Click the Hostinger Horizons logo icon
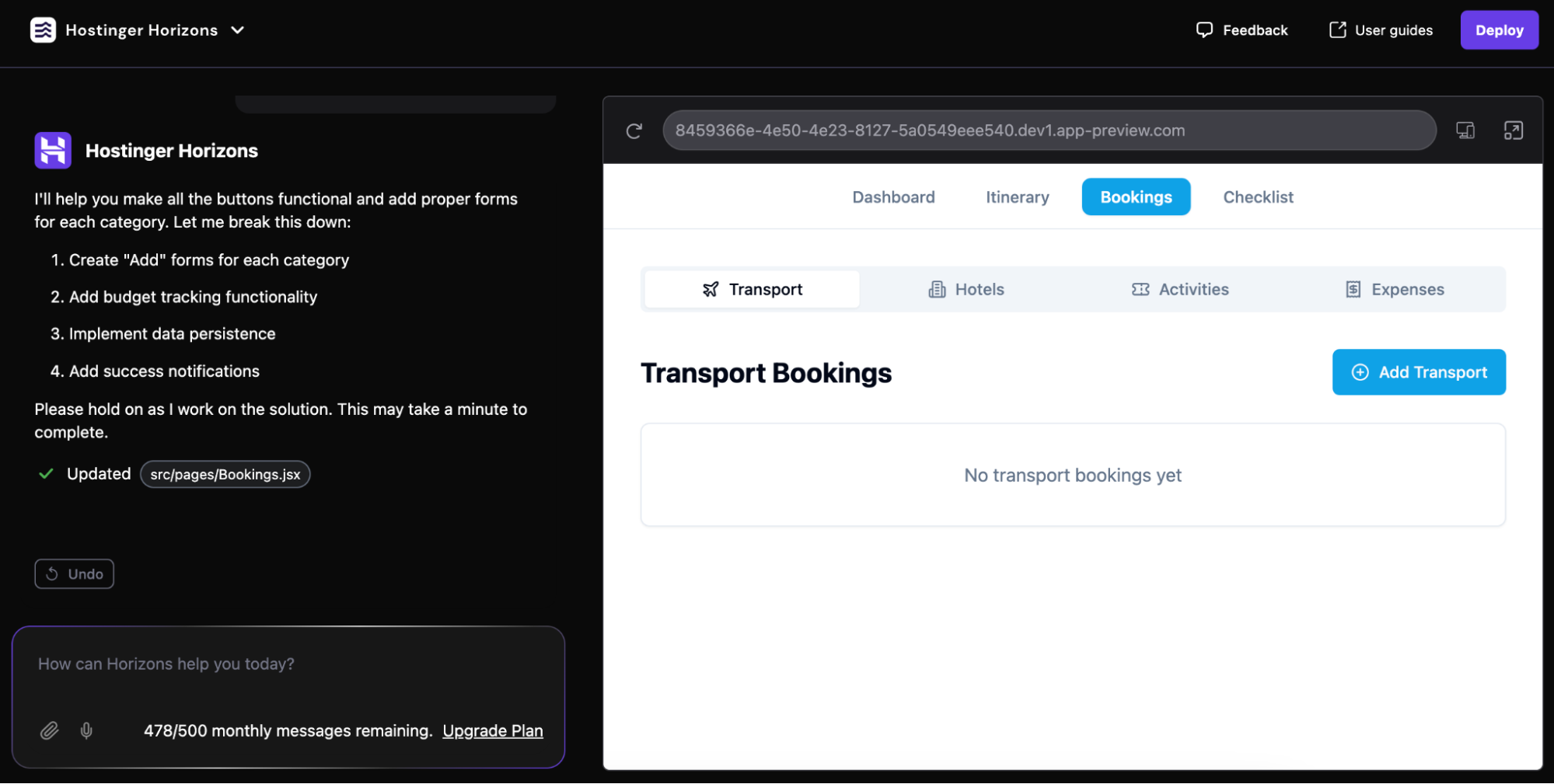1554x784 pixels. point(44,30)
